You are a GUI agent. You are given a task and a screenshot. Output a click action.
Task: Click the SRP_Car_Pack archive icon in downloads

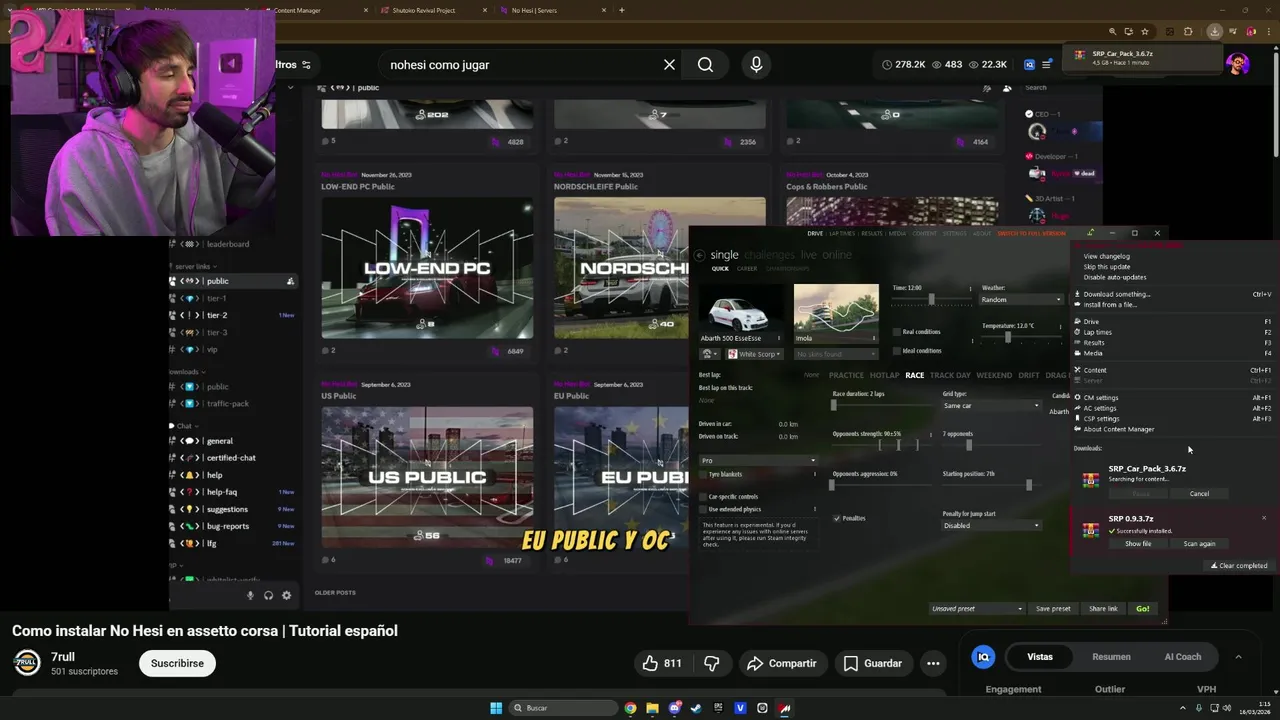pyautogui.click(x=1091, y=480)
